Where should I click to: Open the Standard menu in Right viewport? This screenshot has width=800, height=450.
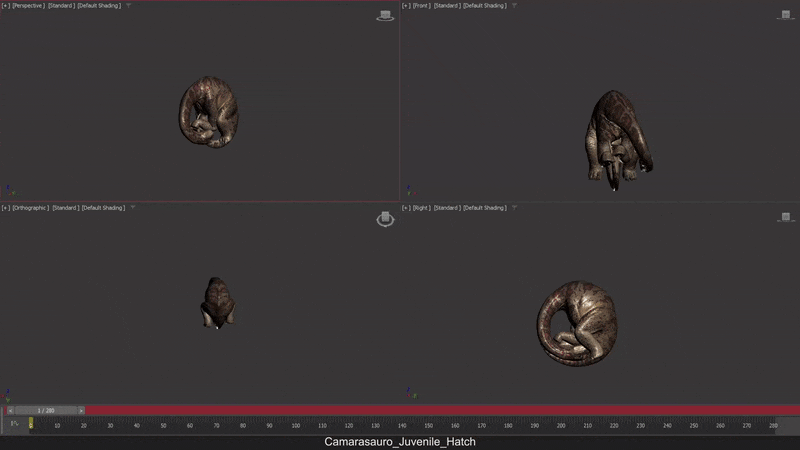(446, 208)
